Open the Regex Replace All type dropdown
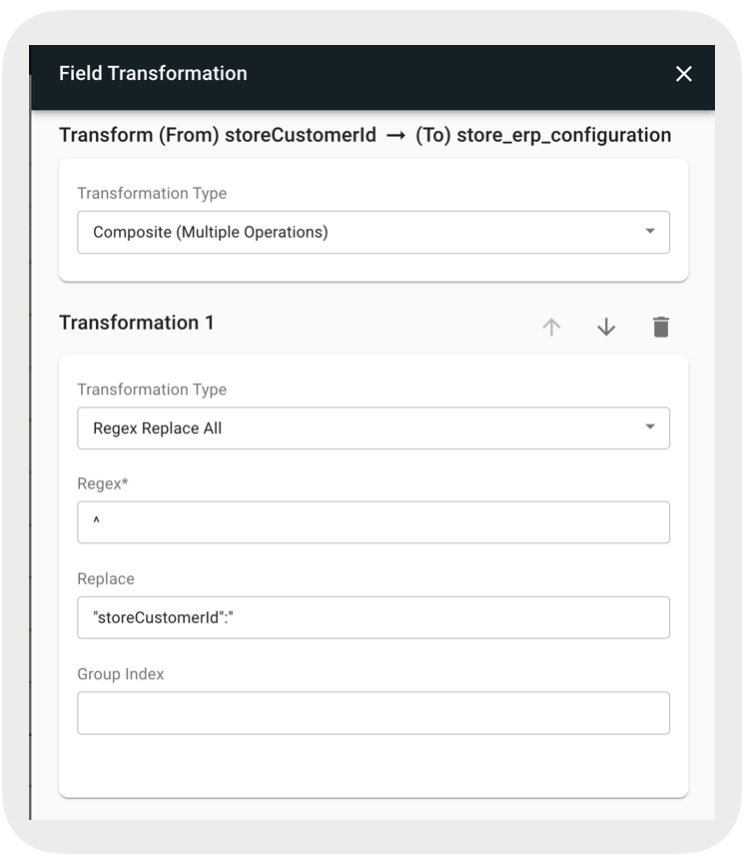The image size is (746, 860). click(373, 428)
